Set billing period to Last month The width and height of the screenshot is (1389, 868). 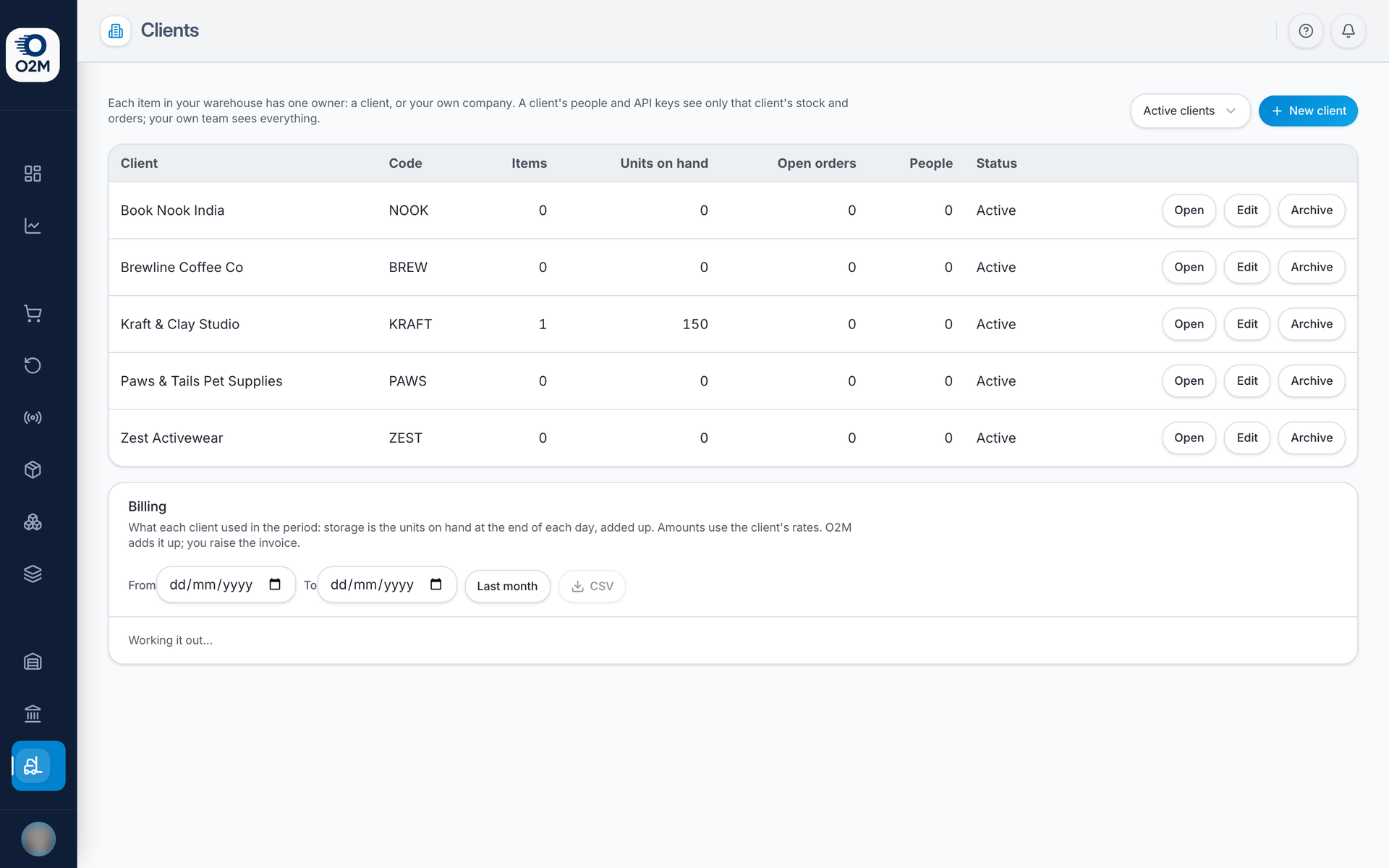(x=507, y=586)
